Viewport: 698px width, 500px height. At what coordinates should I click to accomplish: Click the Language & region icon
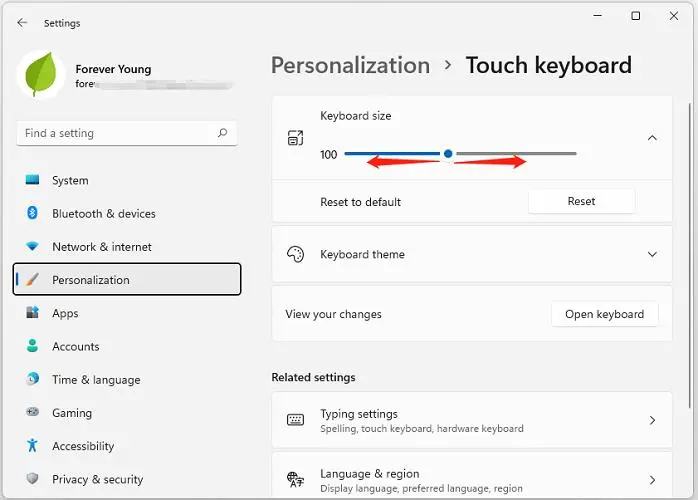pos(295,480)
